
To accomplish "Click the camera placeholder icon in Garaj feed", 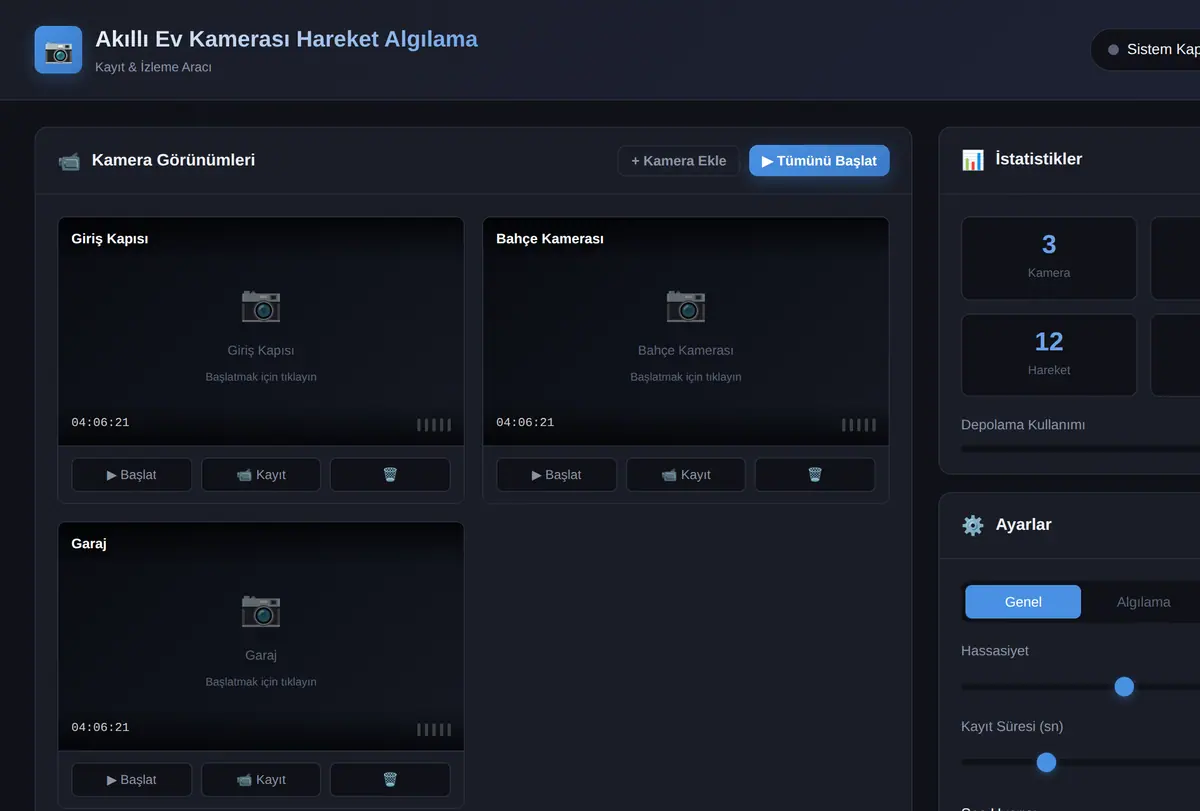I will tap(261, 609).
